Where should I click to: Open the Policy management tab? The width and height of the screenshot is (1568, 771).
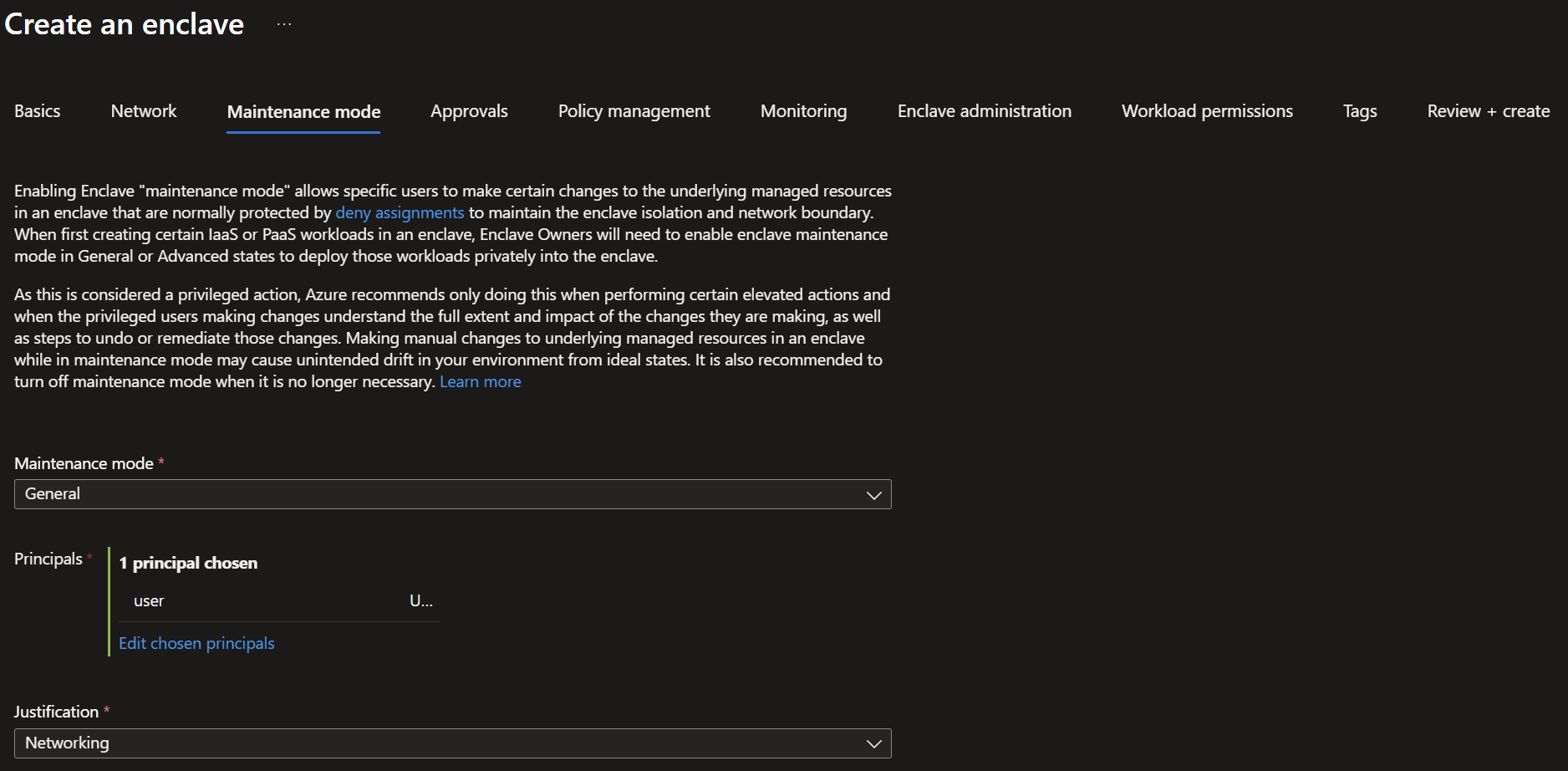634,111
